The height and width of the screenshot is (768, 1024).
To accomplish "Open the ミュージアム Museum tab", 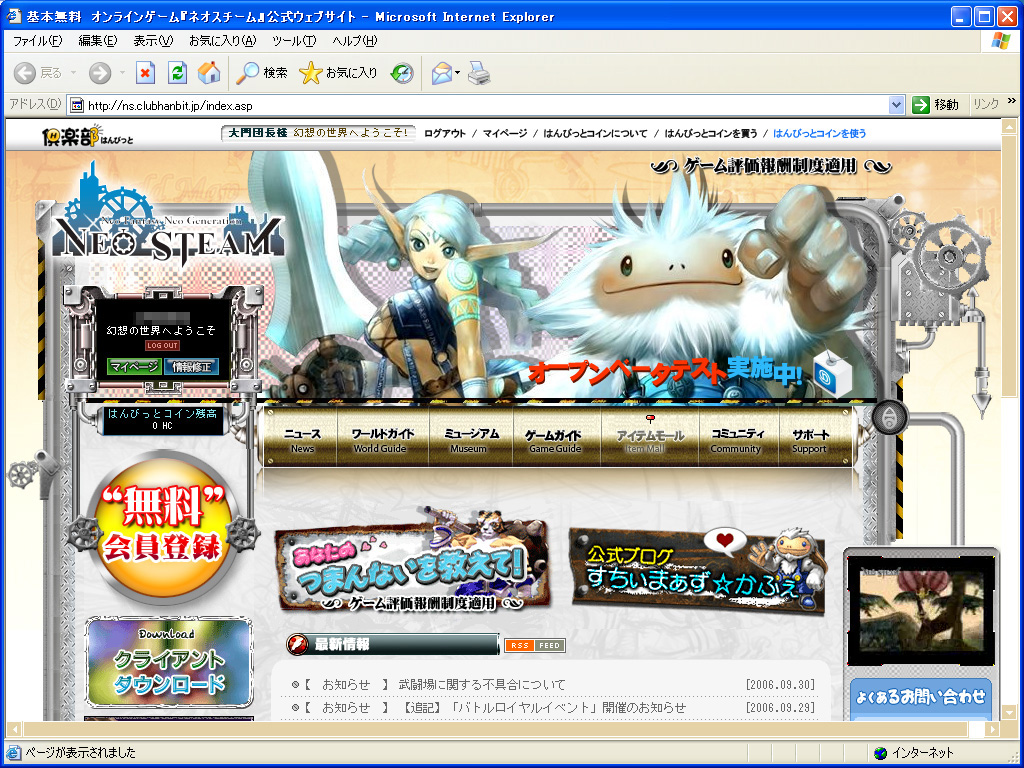I will click(x=471, y=440).
